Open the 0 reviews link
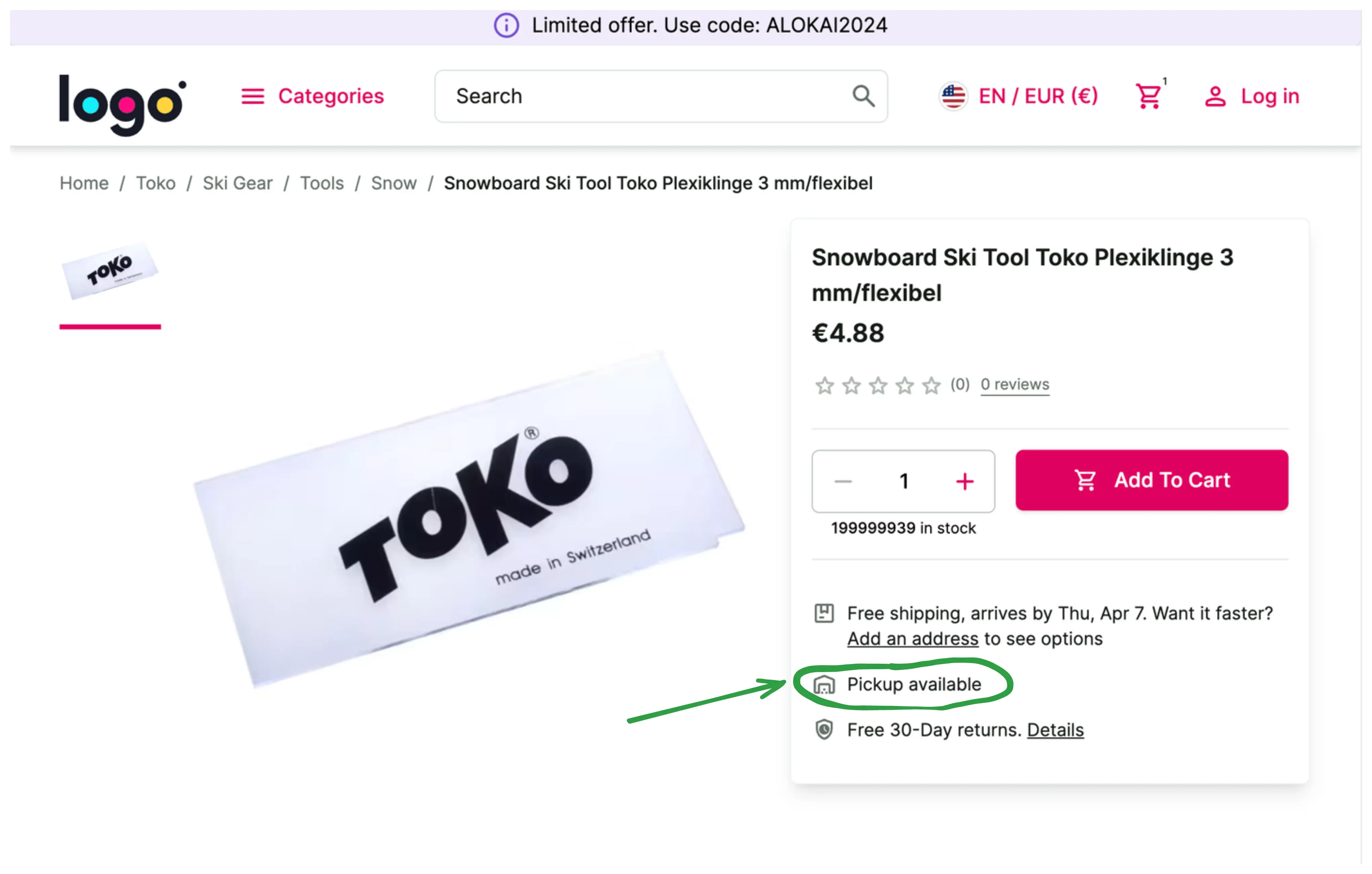 [x=1014, y=385]
